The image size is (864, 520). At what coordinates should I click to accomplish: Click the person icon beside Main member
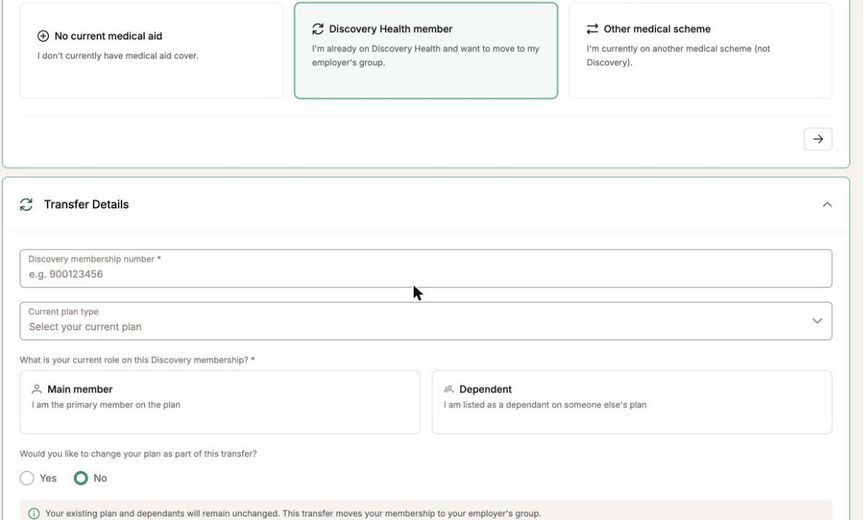pos(36,389)
